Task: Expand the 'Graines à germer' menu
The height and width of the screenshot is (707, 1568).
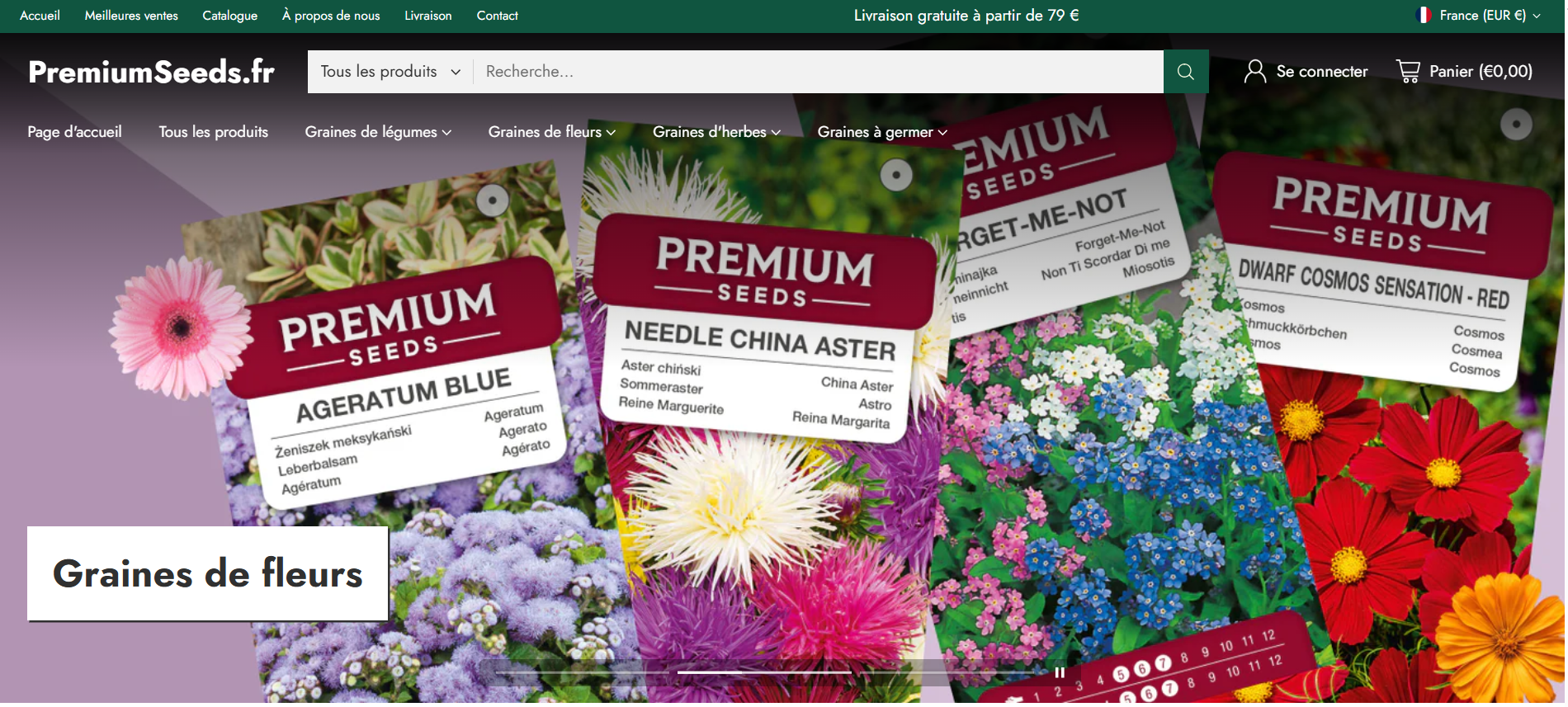Action: coord(882,132)
